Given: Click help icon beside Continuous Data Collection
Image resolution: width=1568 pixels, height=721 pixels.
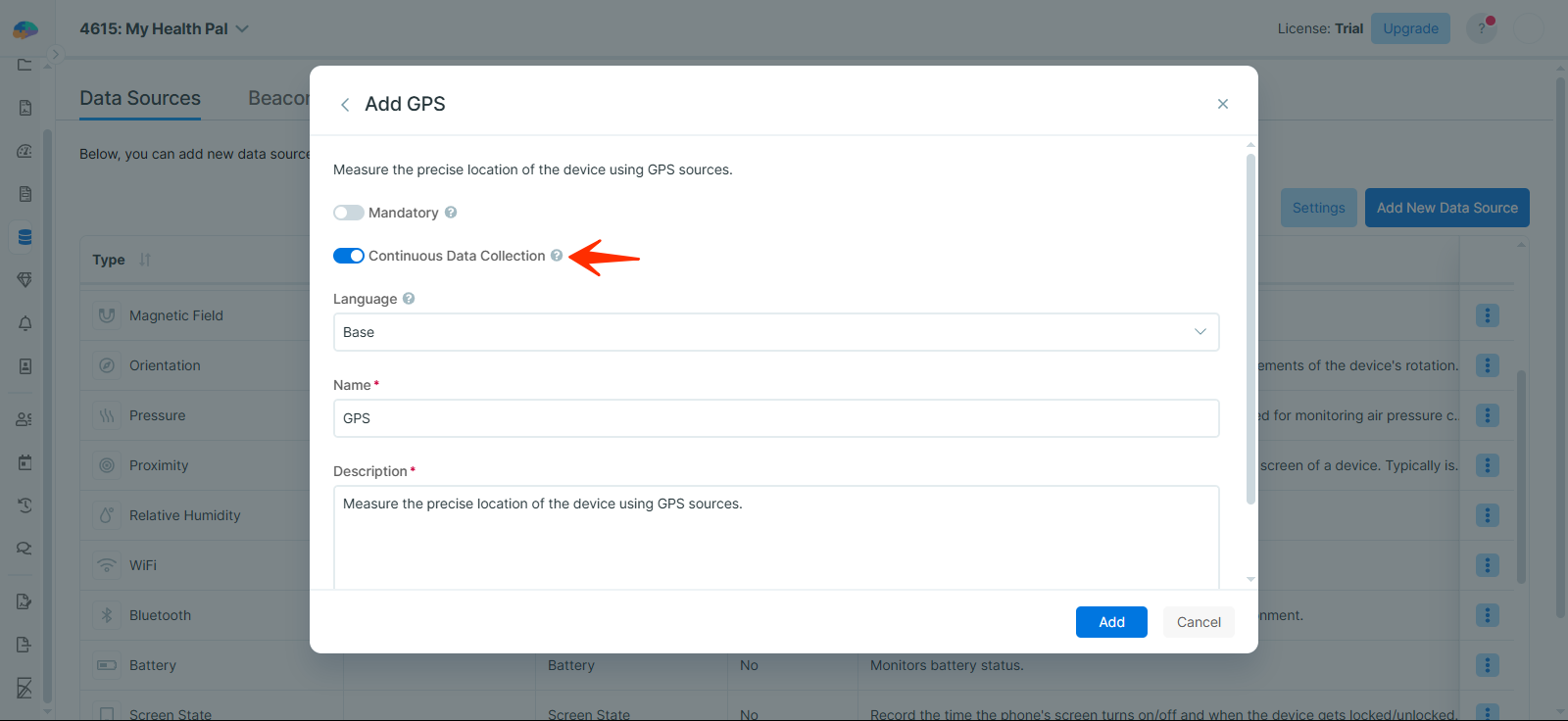Looking at the screenshot, I should click(x=557, y=256).
